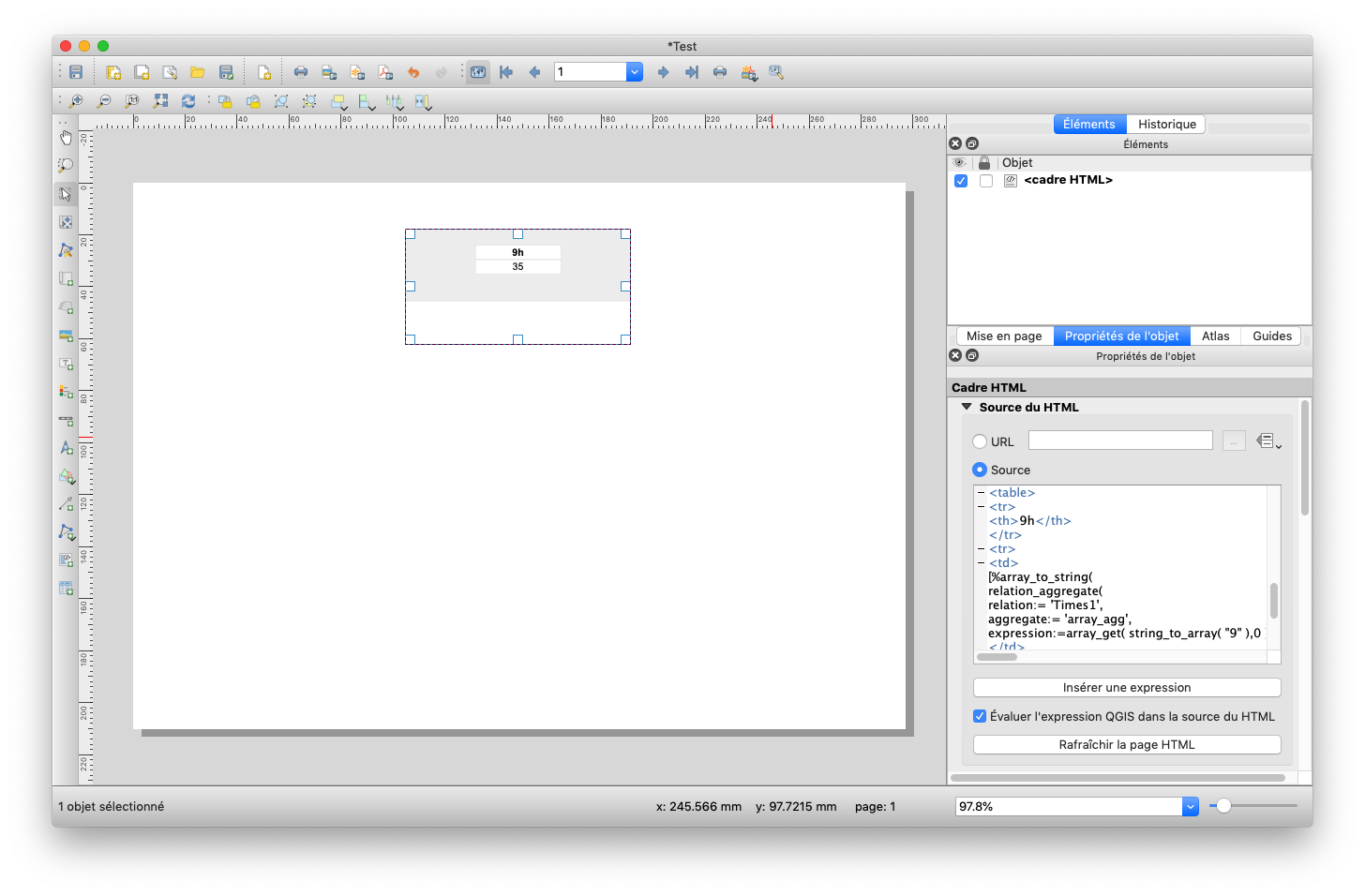Viewport: 1365px width, 896px height.
Task: Select the URL radio button
Action: (x=980, y=441)
